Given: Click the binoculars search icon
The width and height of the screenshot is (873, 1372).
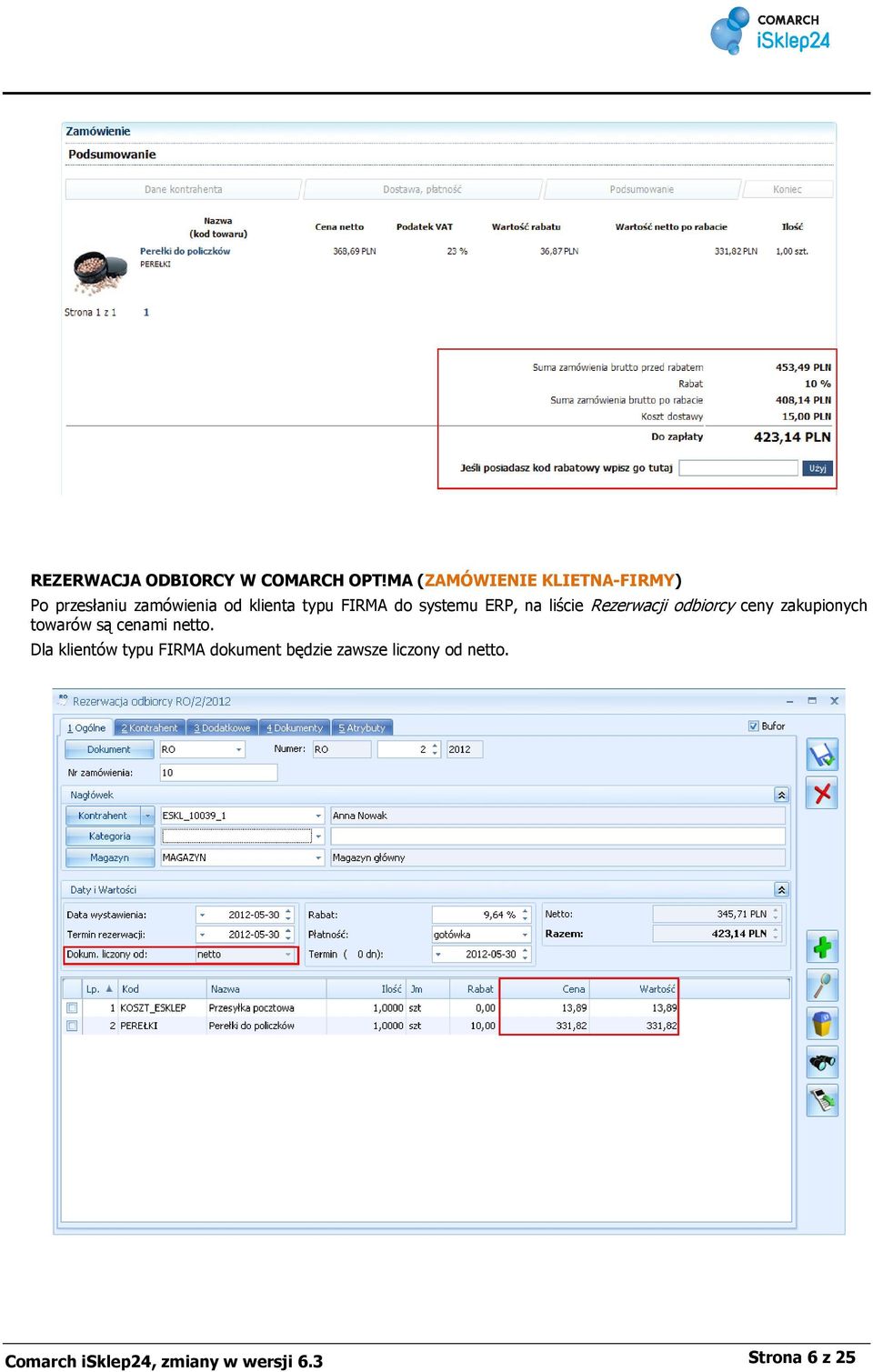Looking at the screenshot, I should (x=822, y=1062).
